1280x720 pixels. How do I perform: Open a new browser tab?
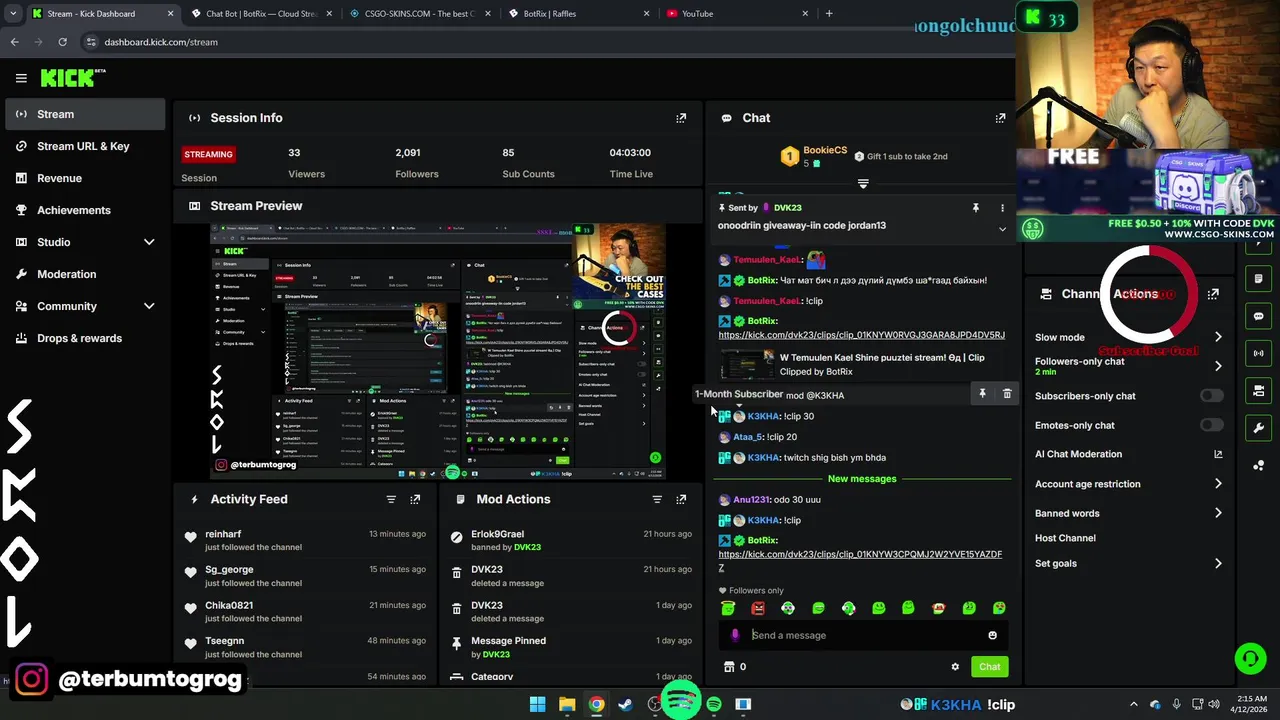pos(829,14)
